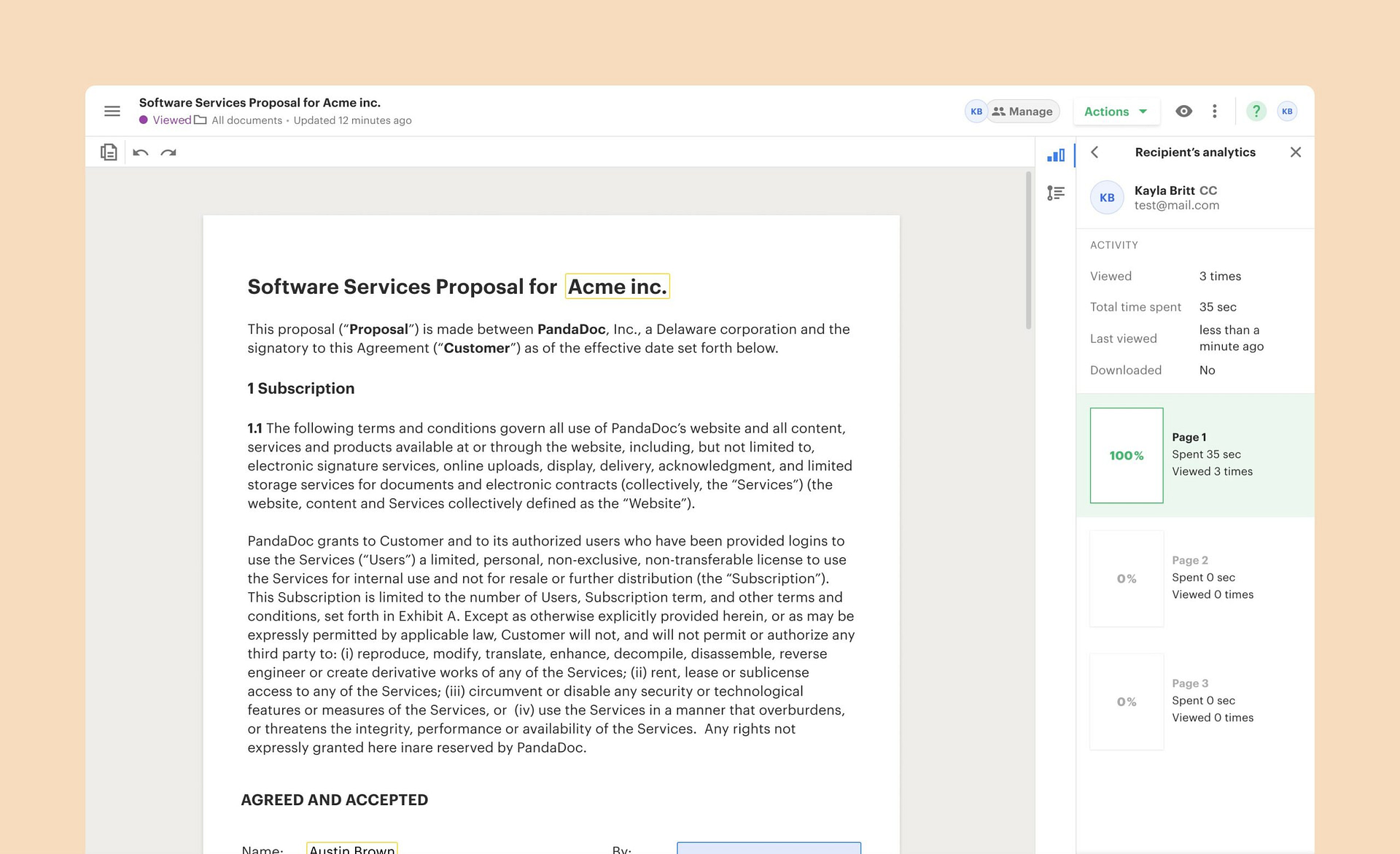Click the highlighted Acme inc. field
Screen dimensions: 1400x854
(x=617, y=286)
